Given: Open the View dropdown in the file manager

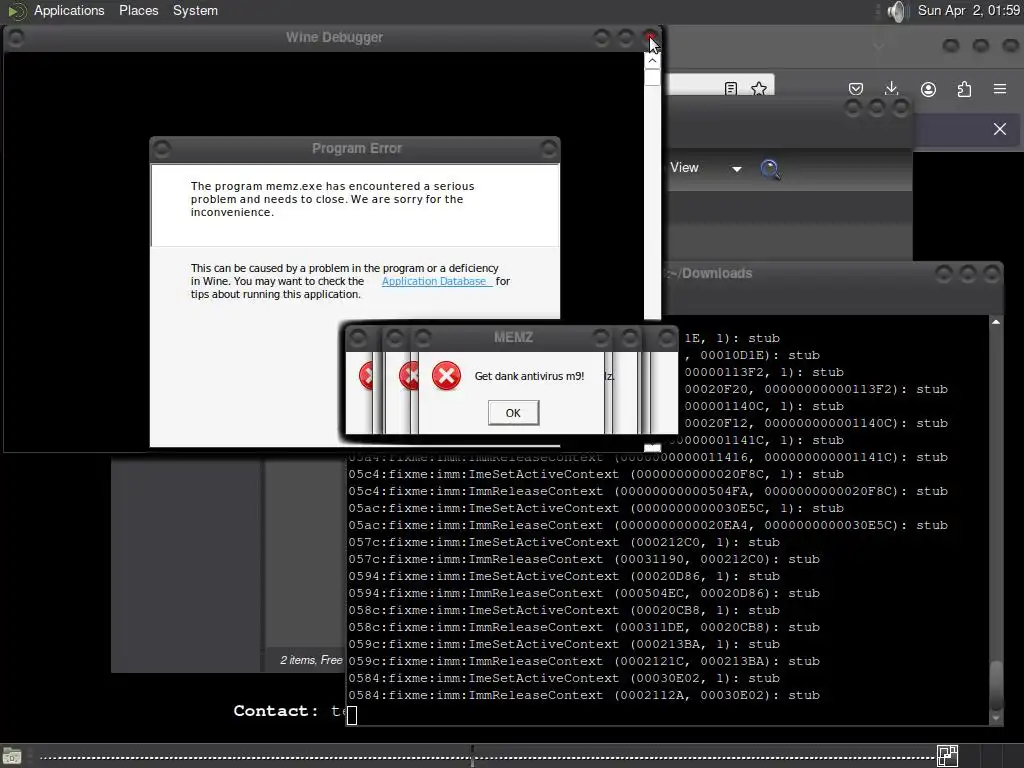Looking at the screenshot, I should (705, 168).
